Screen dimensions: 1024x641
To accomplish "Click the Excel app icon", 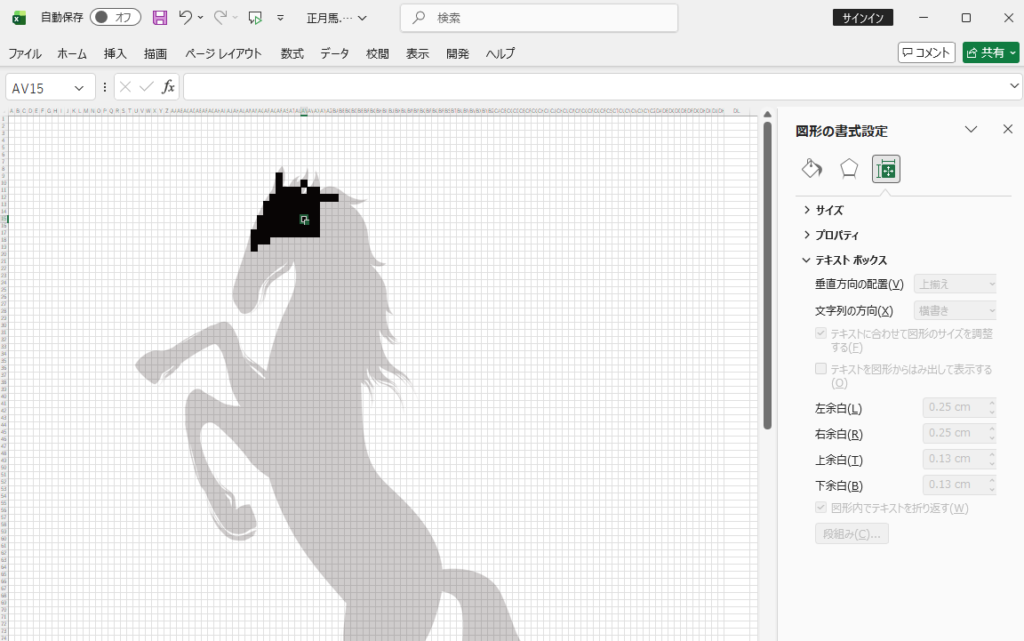I will [18, 18].
